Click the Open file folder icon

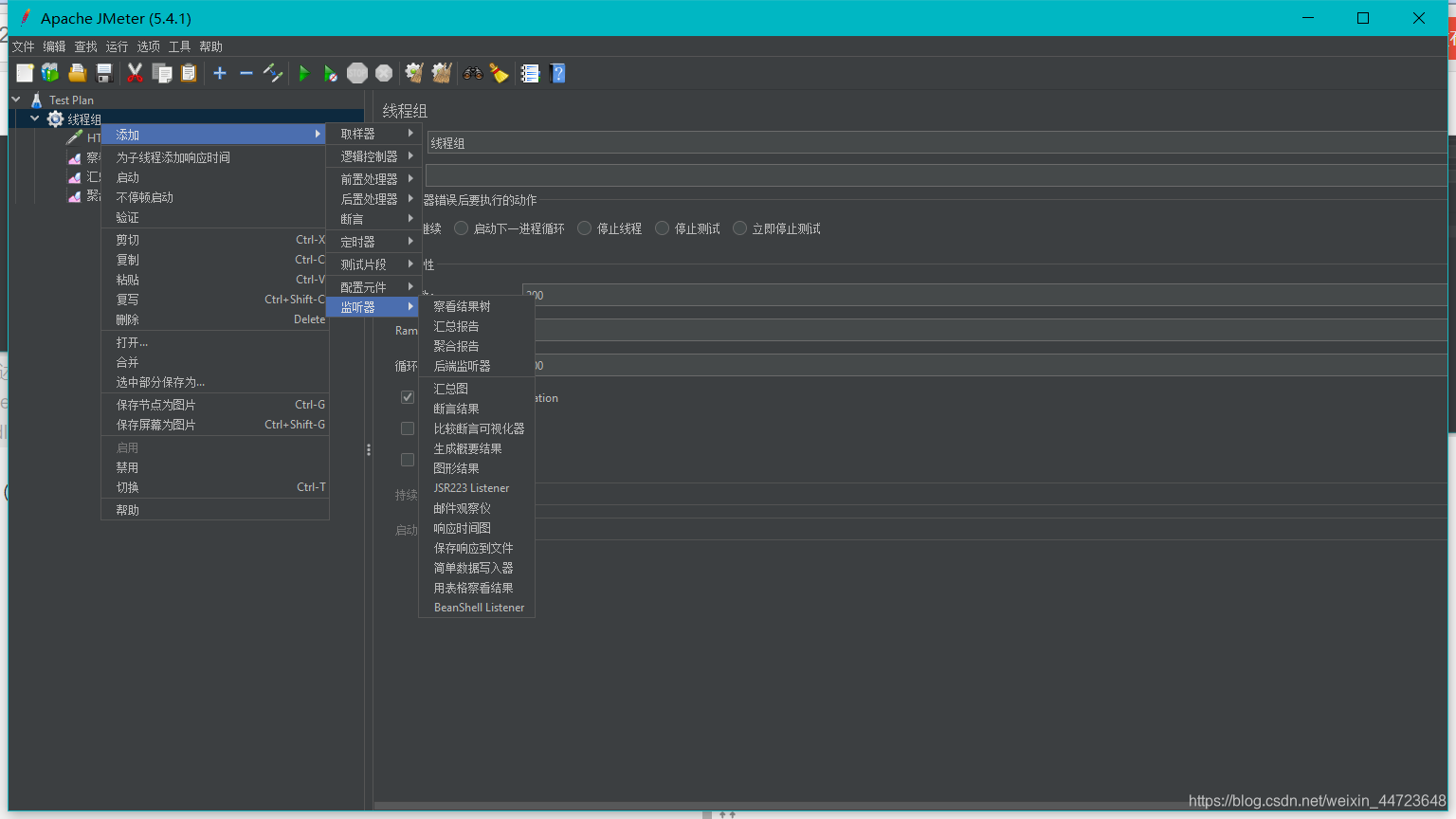[x=77, y=73]
